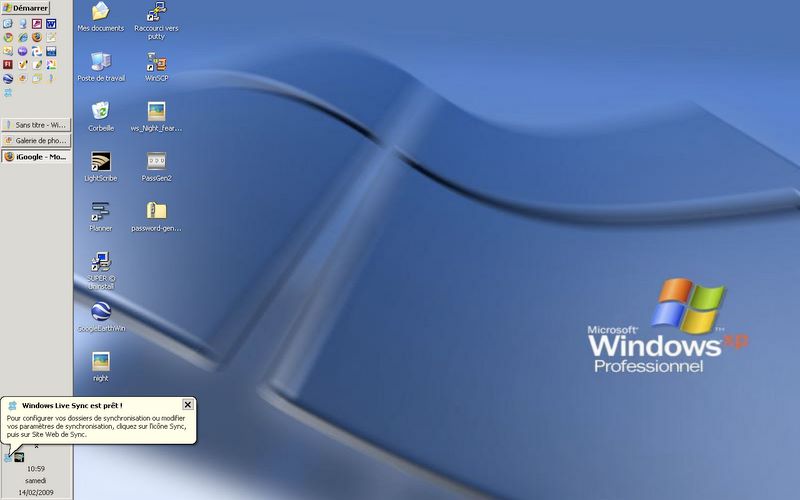This screenshot has height=500, width=800.
Task: Click the dark picture tray icon
Action: point(19,458)
